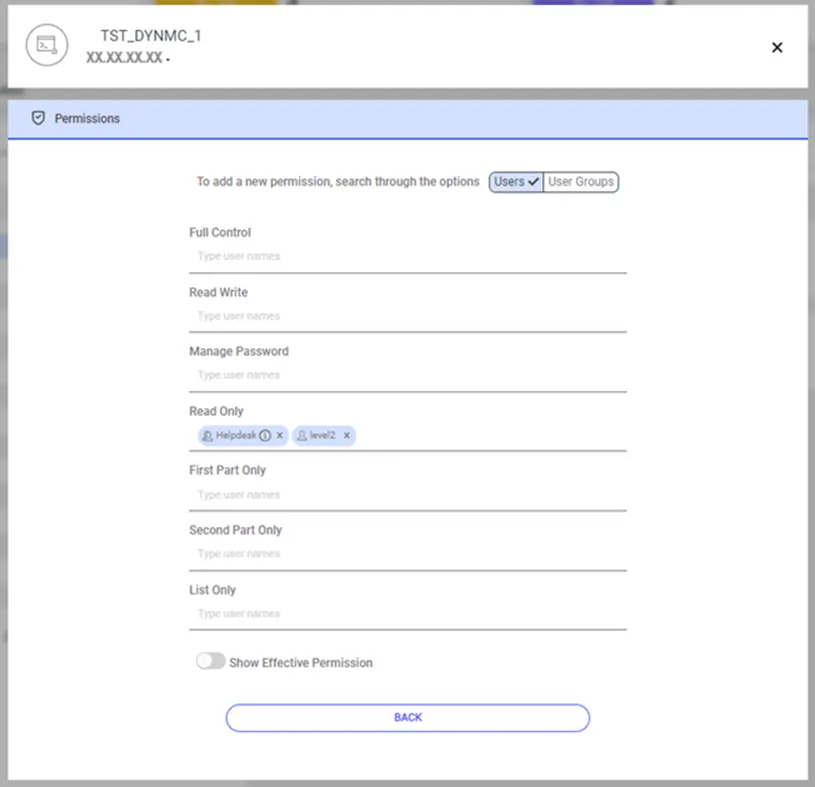
Task: Remove level2 from Read Only
Action: pos(347,436)
